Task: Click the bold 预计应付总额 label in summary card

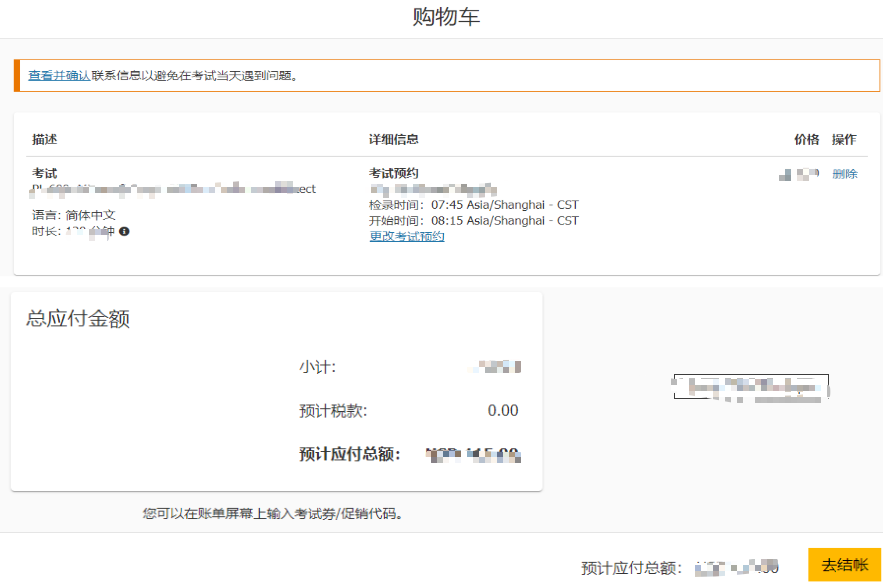Action: point(349,455)
